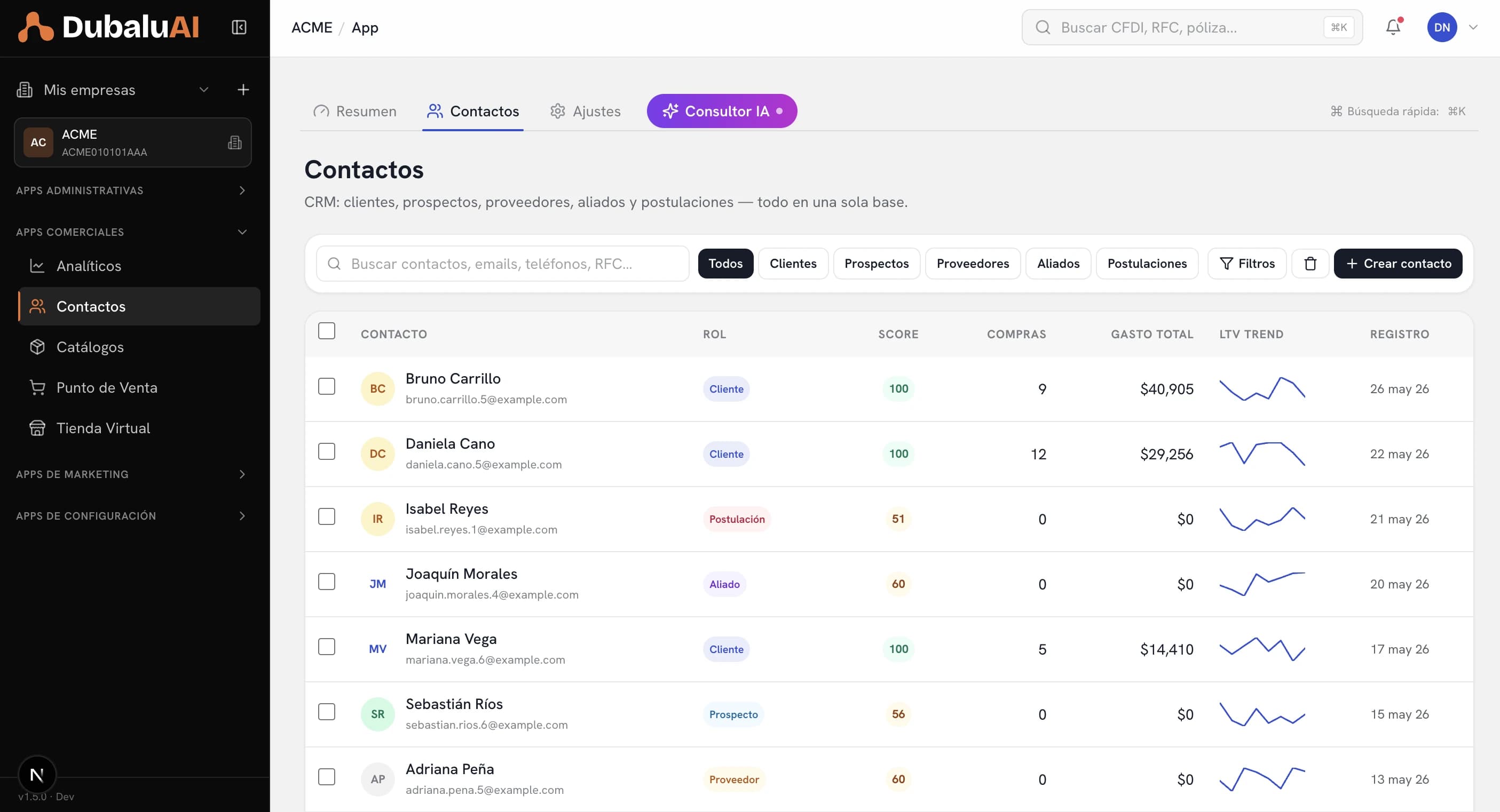Open Punto de Venta in sidebar
This screenshot has width=1500, height=812.
[x=139, y=388]
